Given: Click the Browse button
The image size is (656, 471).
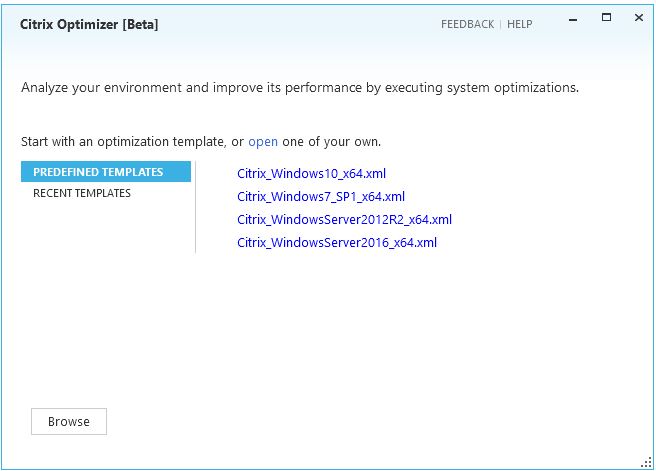Looking at the screenshot, I should [x=69, y=421].
